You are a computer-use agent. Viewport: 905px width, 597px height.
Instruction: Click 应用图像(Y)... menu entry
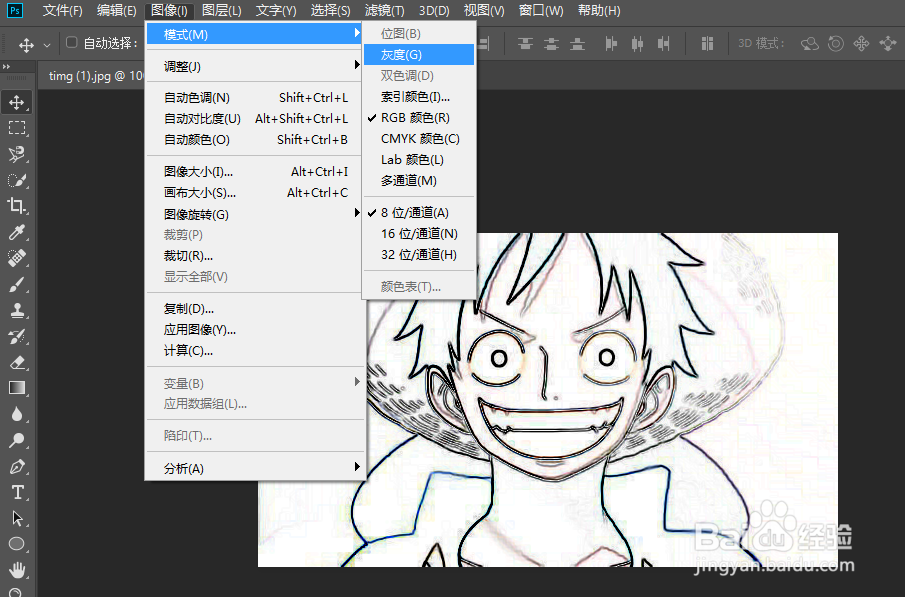coord(255,330)
